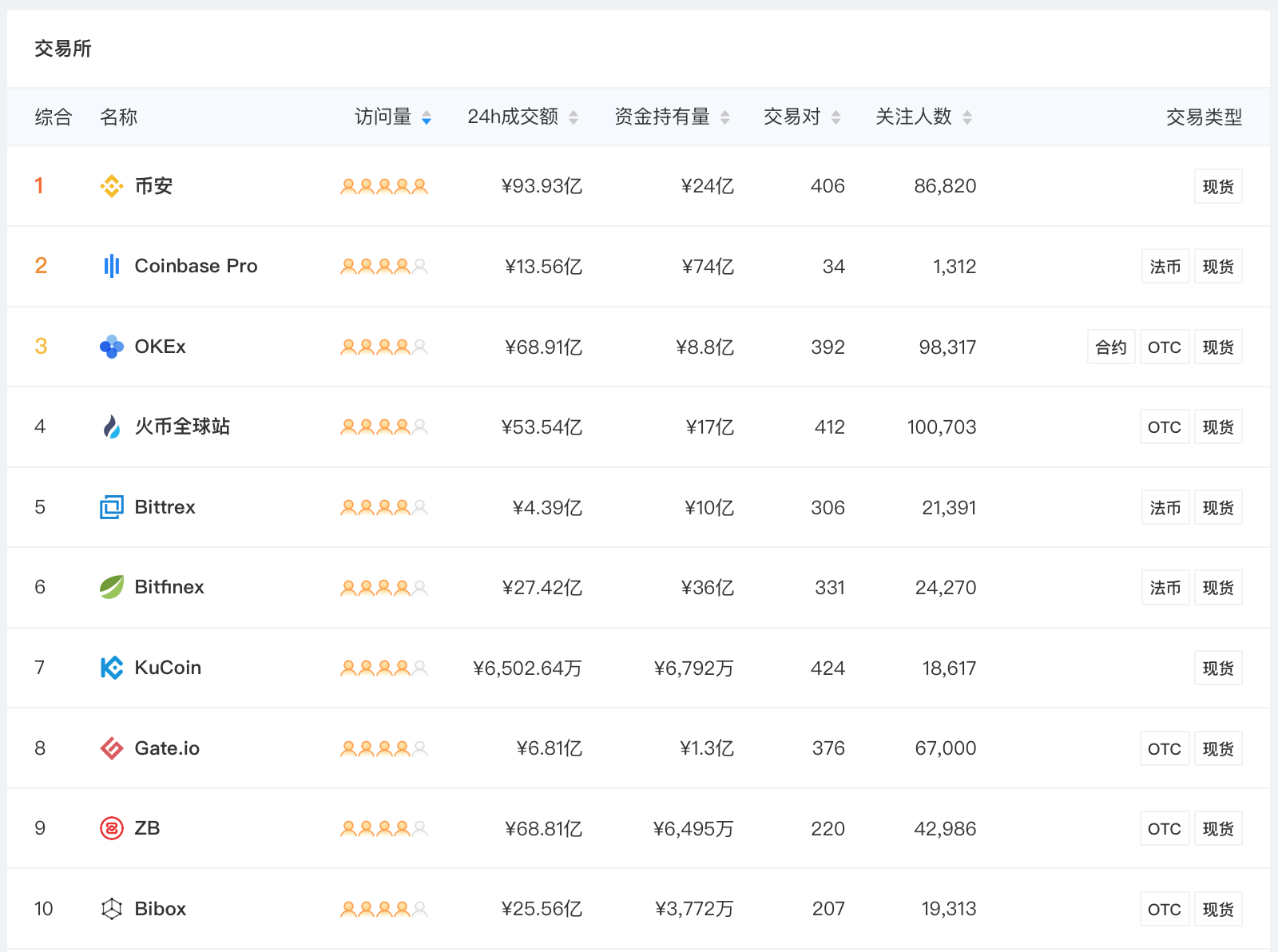Open the KuCoin exchange link
The image size is (1278, 952).
click(x=168, y=668)
